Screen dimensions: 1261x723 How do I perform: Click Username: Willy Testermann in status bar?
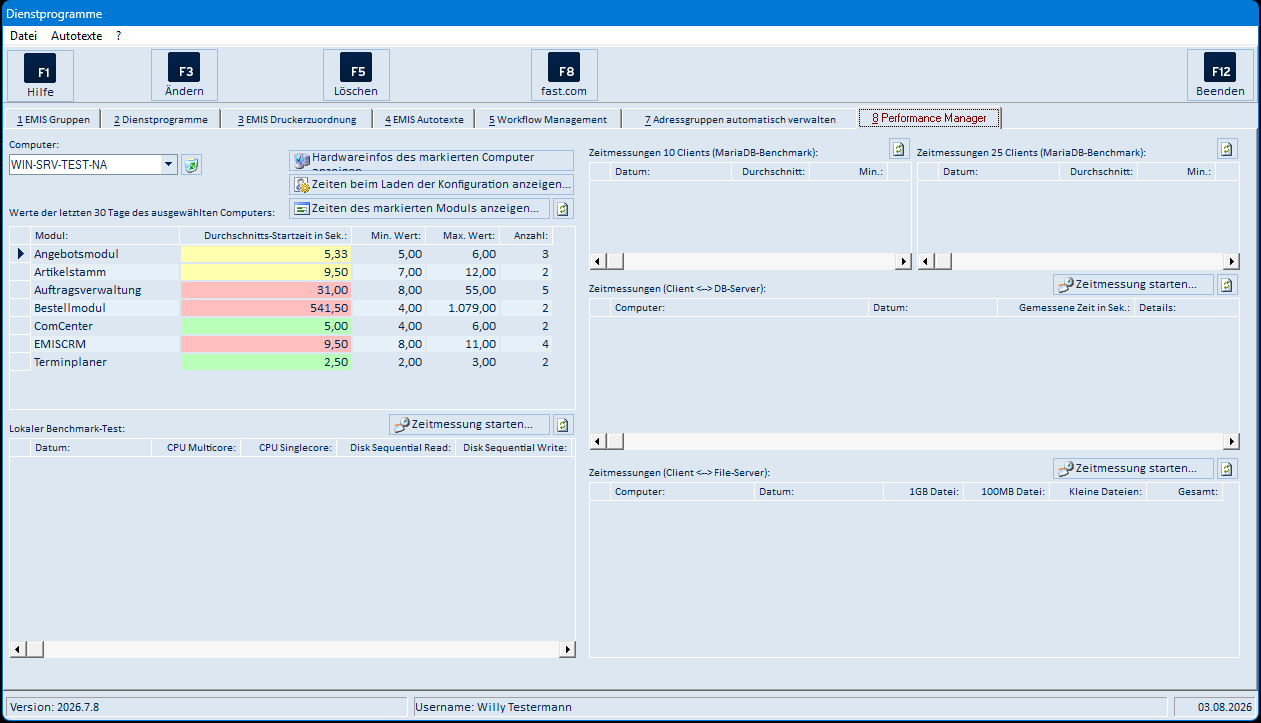tap(790, 707)
